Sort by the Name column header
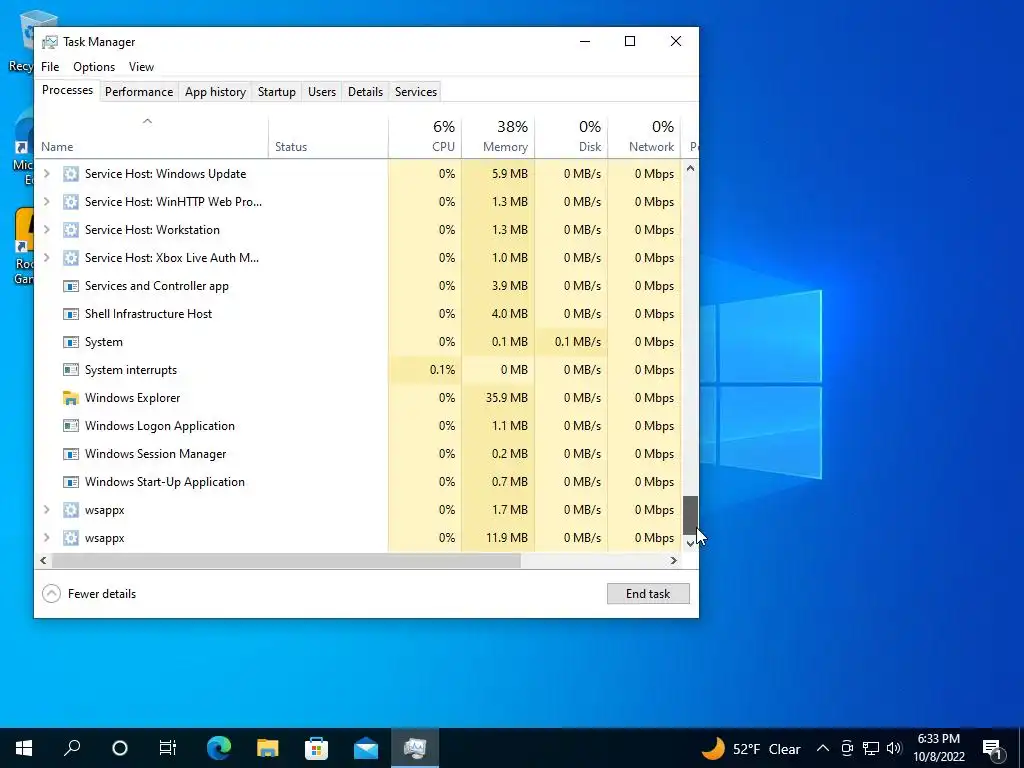The height and width of the screenshot is (768, 1024). [x=151, y=137]
